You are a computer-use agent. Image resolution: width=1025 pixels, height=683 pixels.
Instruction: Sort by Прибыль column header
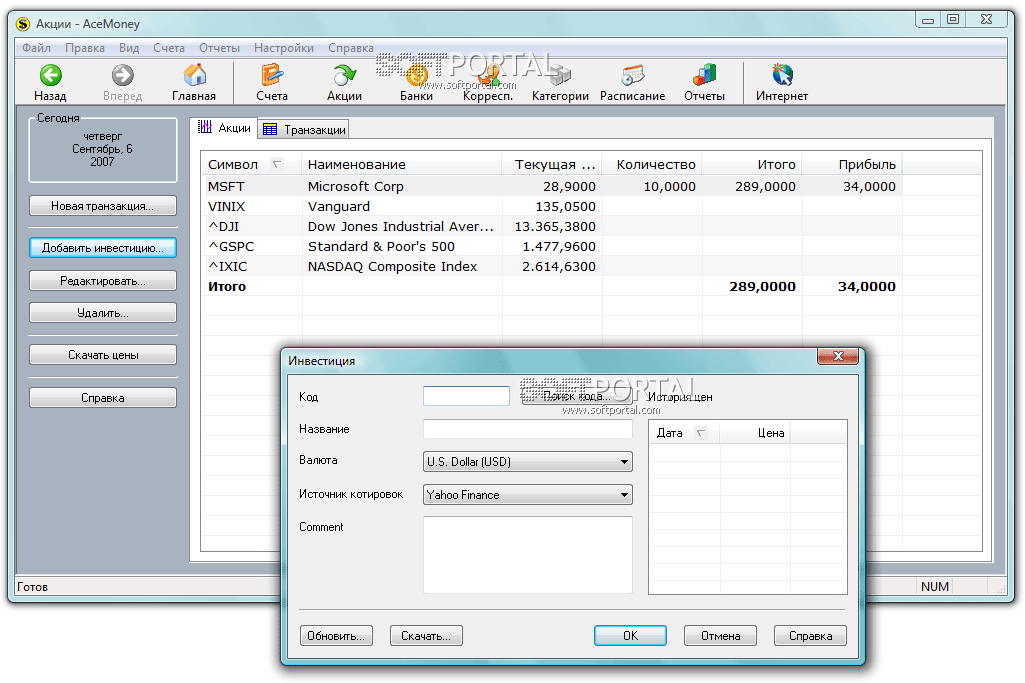coord(852,165)
